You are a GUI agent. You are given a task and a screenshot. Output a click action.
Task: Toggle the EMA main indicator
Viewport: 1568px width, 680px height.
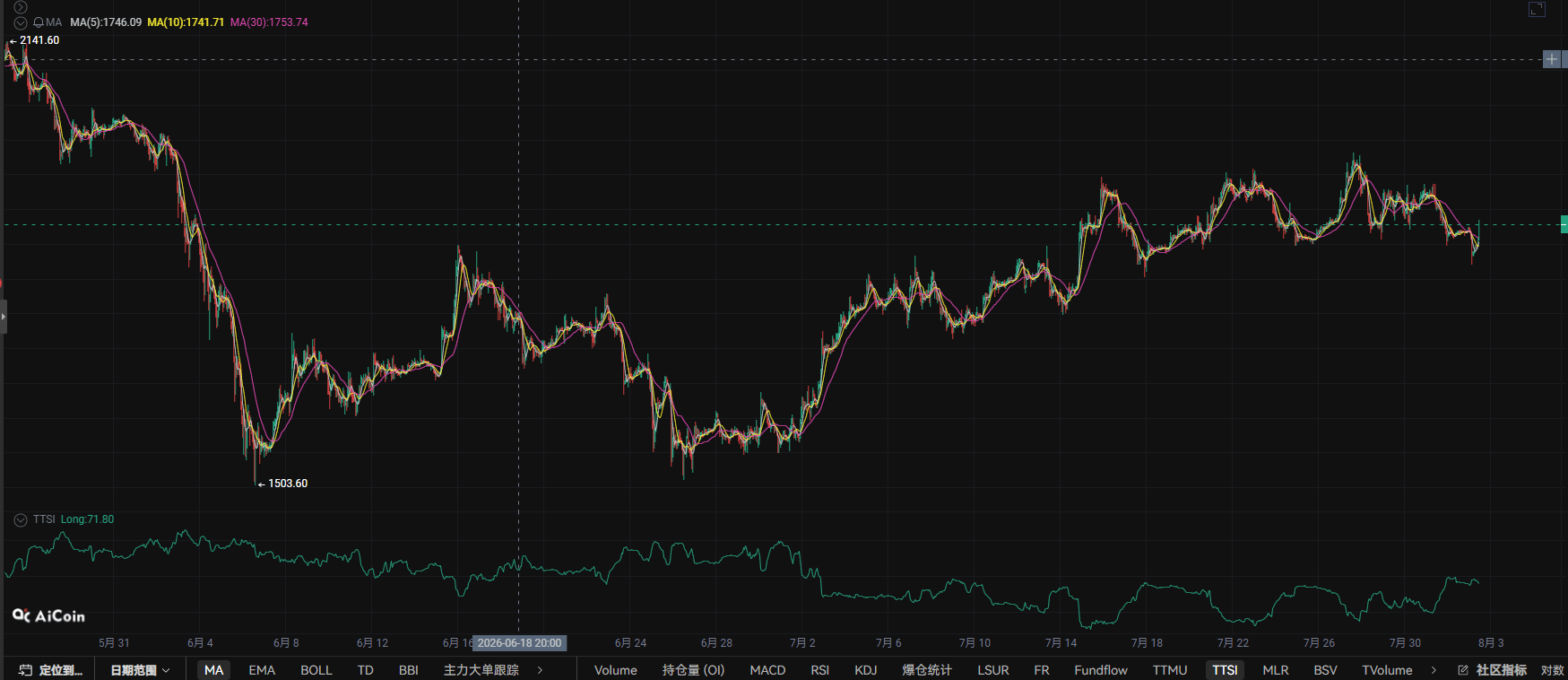coord(262,670)
